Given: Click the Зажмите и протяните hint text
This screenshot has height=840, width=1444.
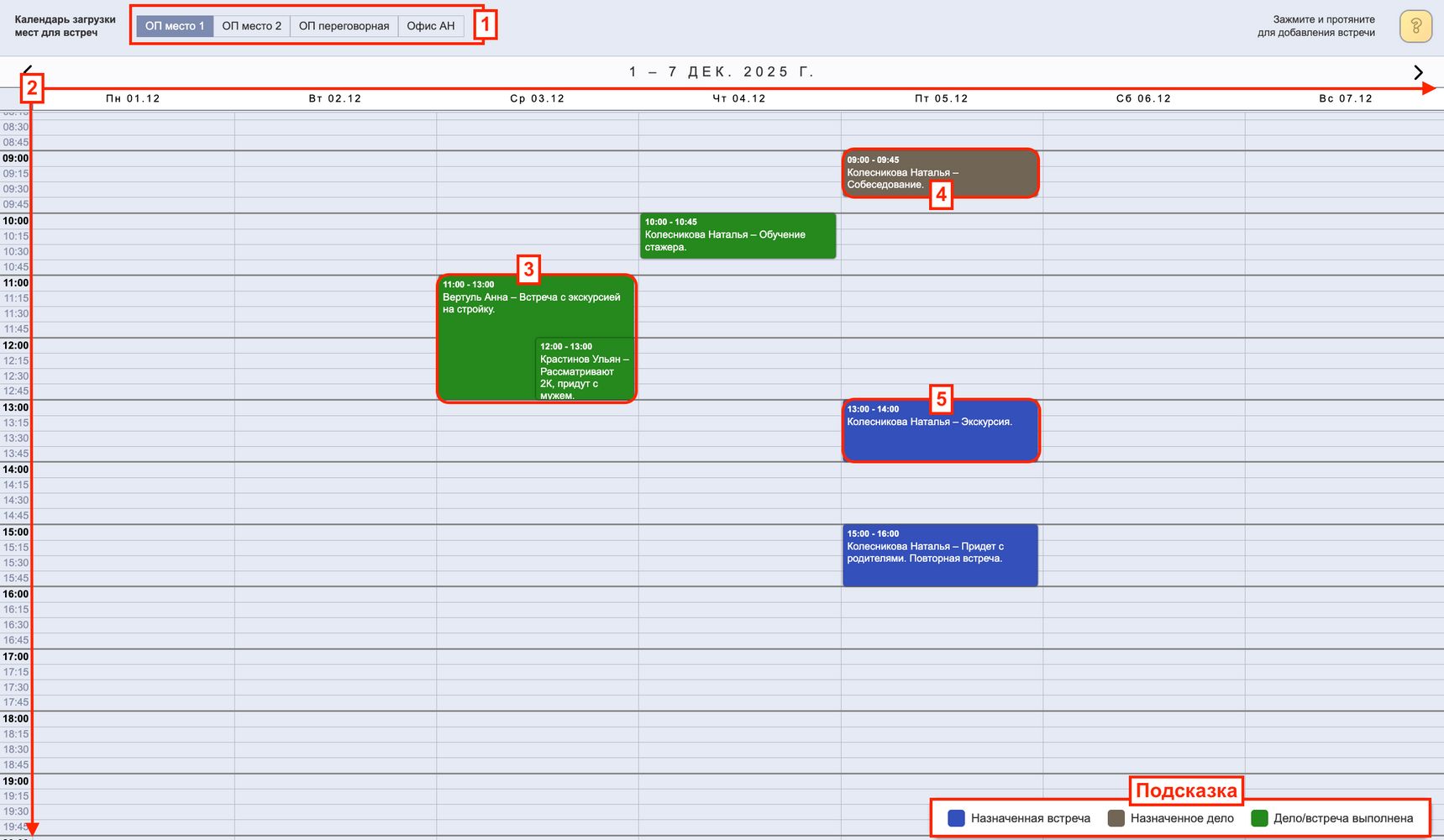Looking at the screenshot, I should pos(1316,26).
